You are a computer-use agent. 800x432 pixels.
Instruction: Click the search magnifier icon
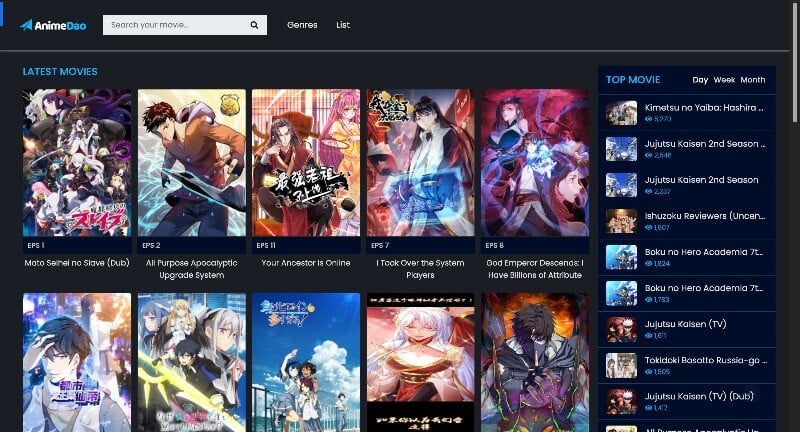point(254,25)
